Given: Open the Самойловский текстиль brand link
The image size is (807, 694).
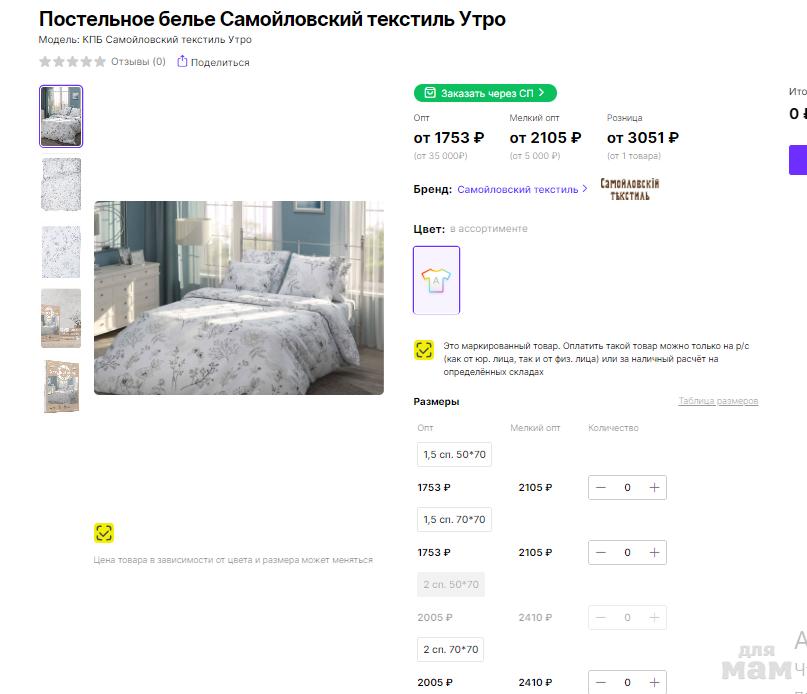Looking at the screenshot, I should [x=518, y=189].
